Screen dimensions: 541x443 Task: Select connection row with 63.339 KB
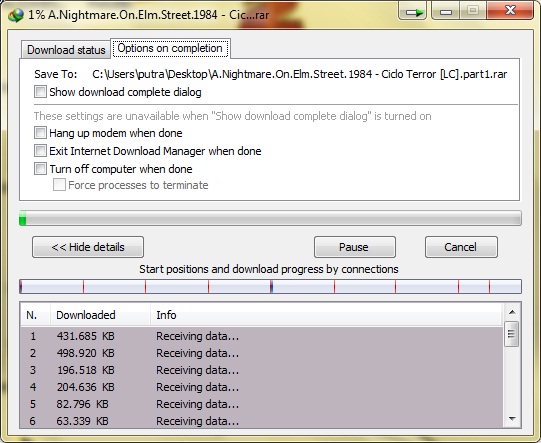[x=262, y=421]
